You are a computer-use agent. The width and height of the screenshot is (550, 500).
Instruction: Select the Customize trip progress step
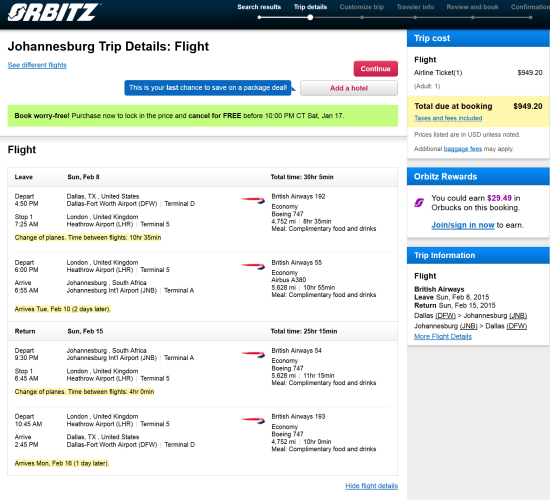(x=362, y=7)
